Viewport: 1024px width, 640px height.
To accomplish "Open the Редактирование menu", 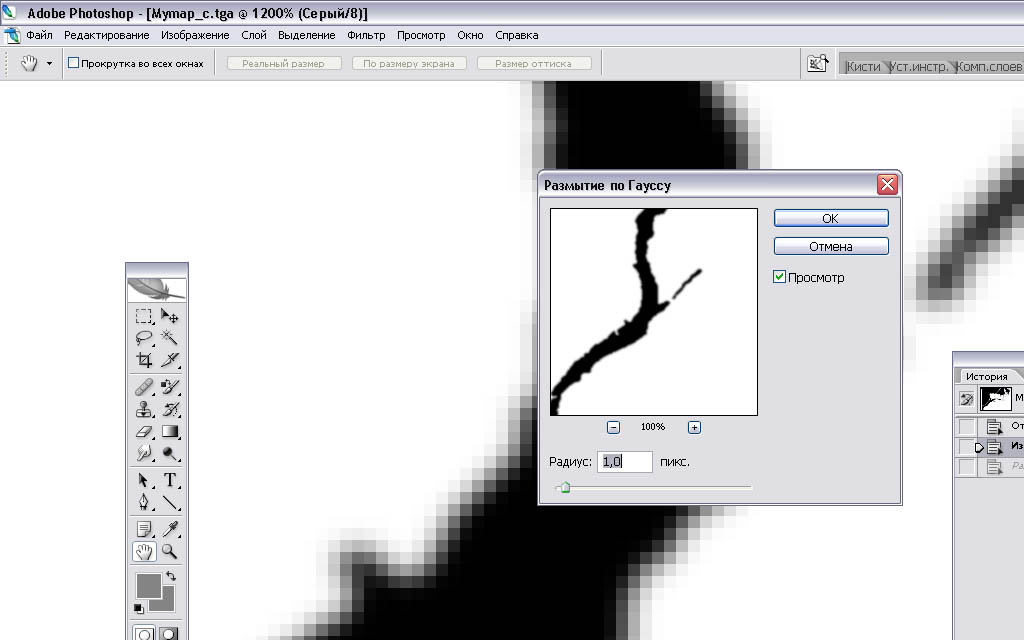I will [106, 35].
